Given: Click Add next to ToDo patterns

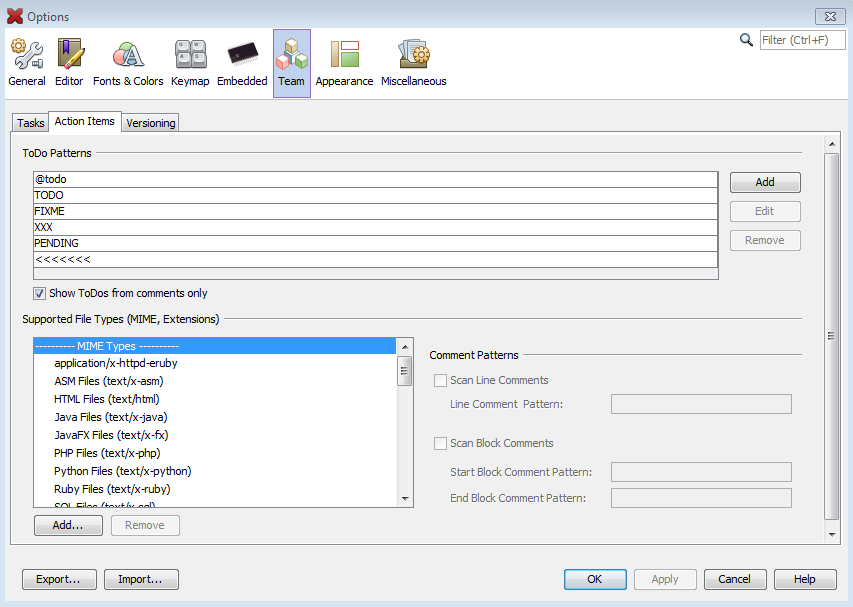Looking at the screenshot, I should (765, 182).
